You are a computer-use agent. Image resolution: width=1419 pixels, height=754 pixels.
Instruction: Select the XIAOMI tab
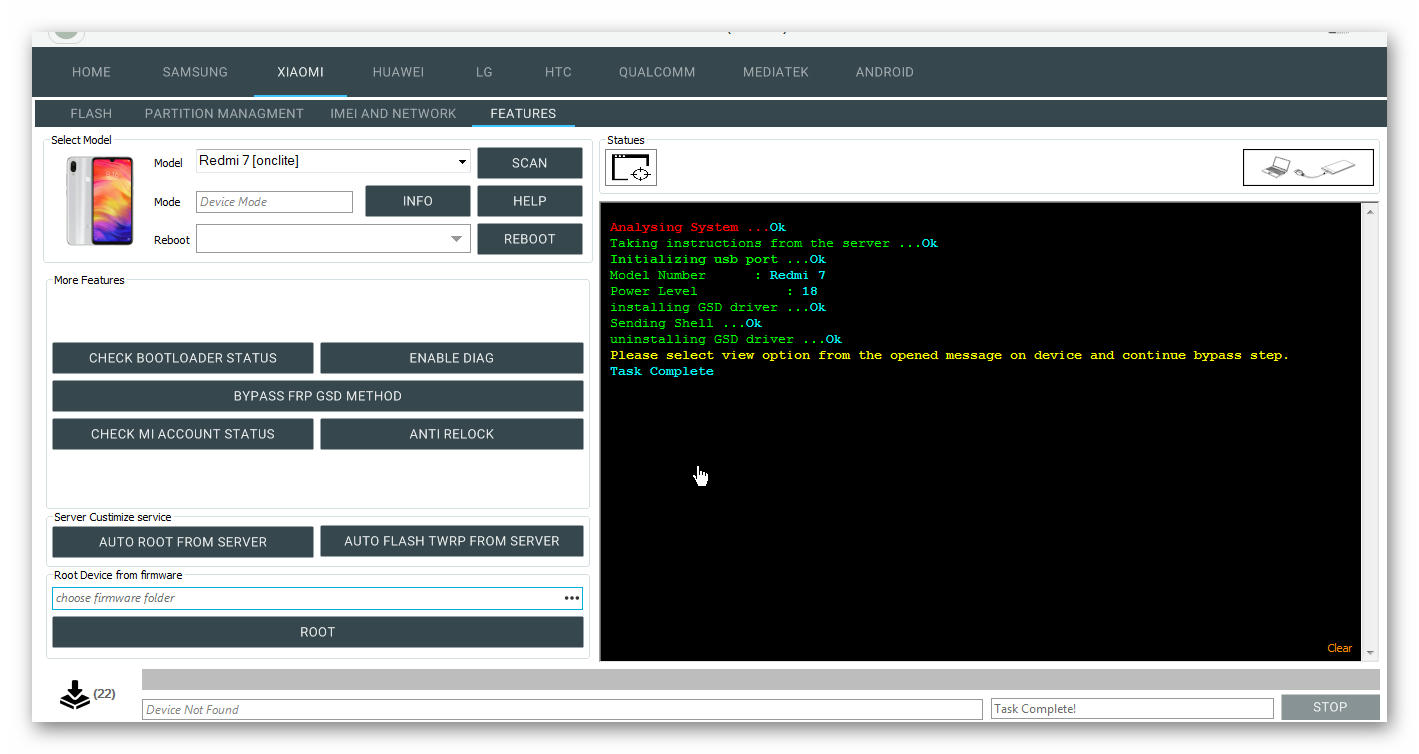tap(300, 72)
